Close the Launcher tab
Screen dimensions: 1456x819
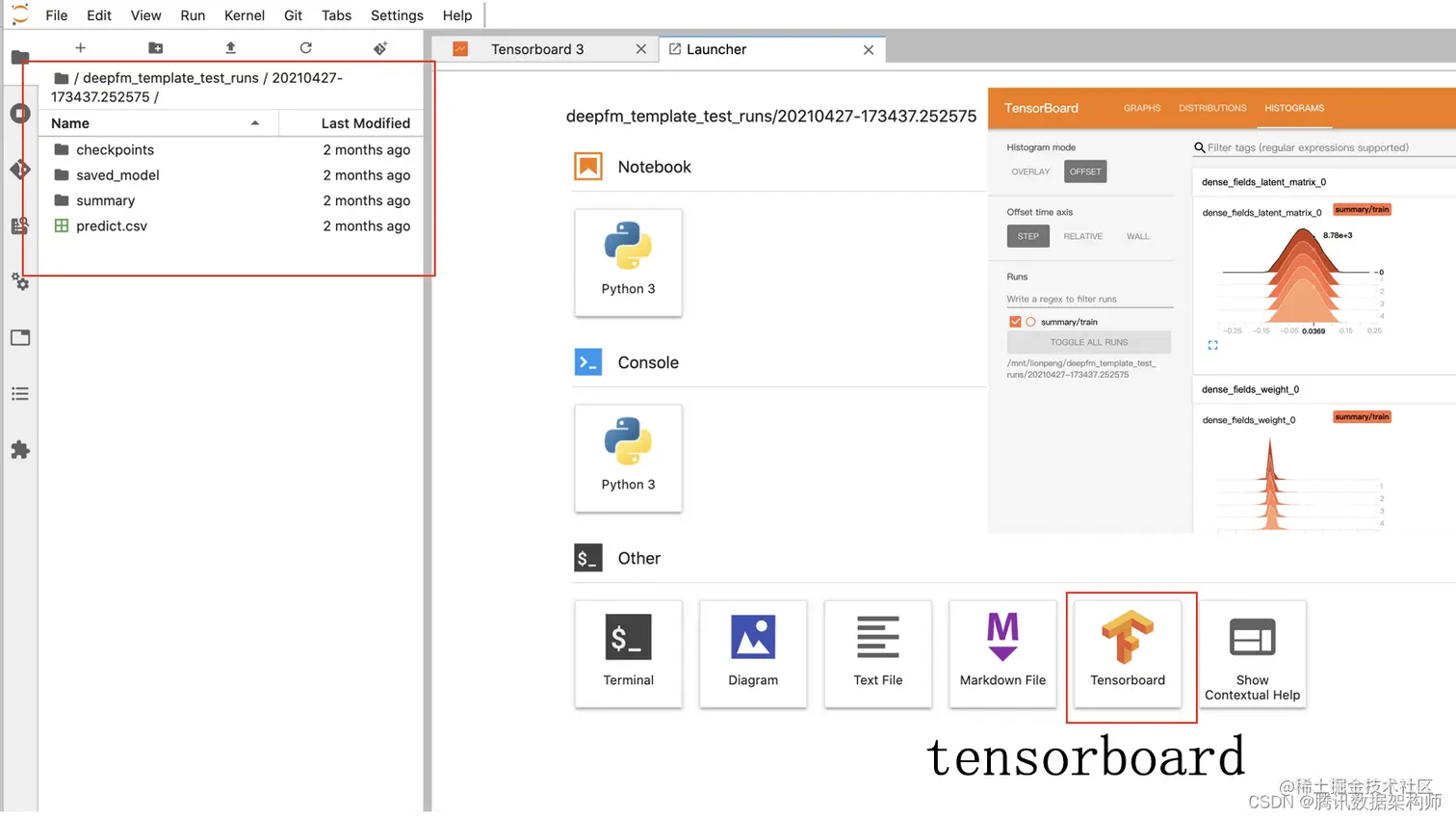[869, 49]
